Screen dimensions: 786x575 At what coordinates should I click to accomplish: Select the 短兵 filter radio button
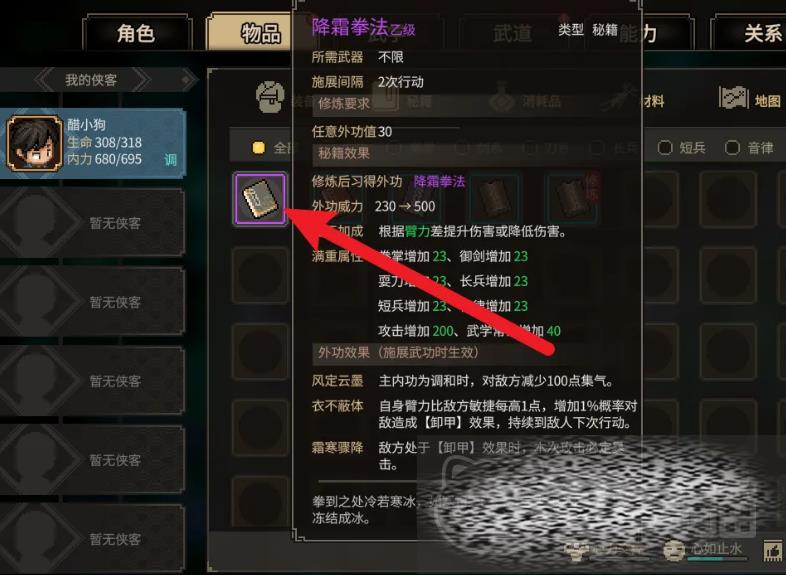665,147
